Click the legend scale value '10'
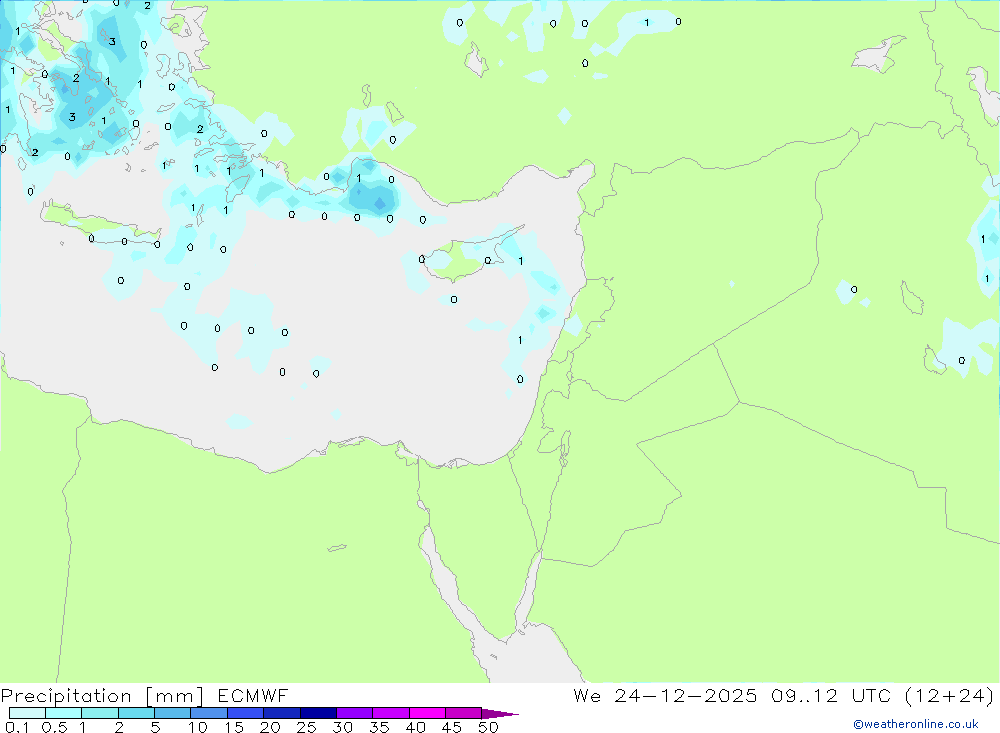 pos(198,727)
